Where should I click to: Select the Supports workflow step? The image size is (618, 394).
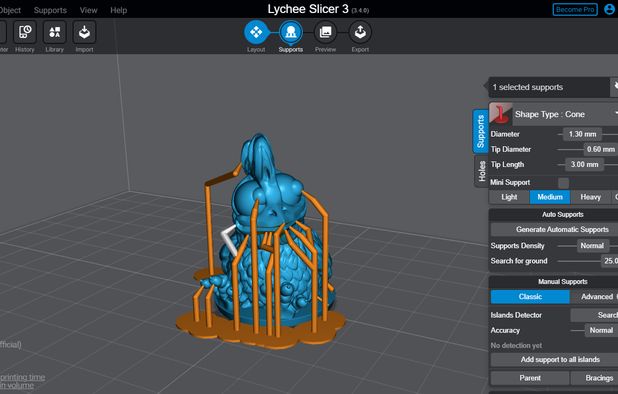(291, 32)
